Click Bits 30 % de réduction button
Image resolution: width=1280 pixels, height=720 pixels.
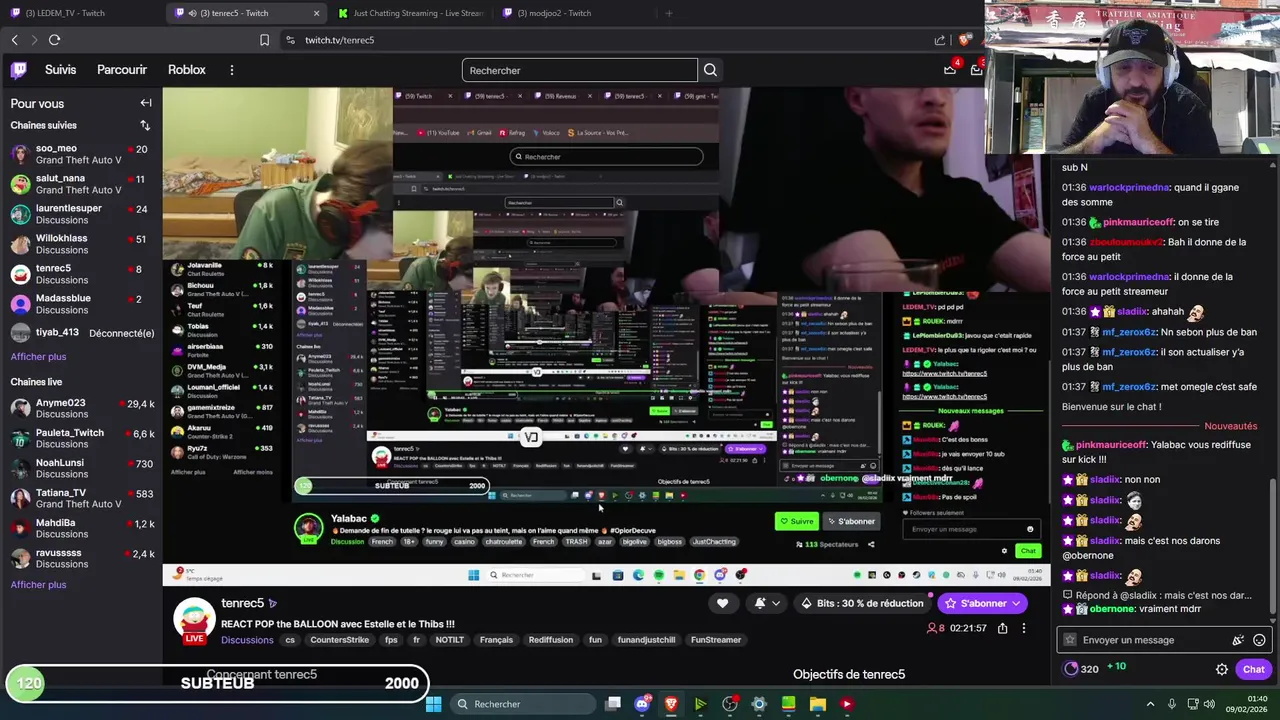click(x=862, y=603)
